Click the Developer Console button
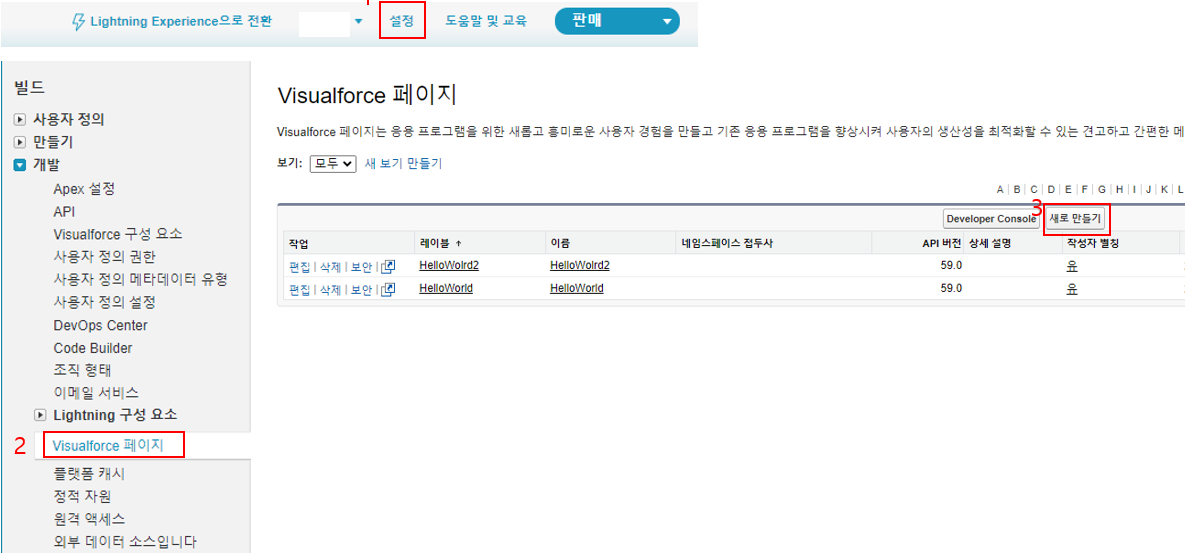The image size is (1185, 555). 991,219
